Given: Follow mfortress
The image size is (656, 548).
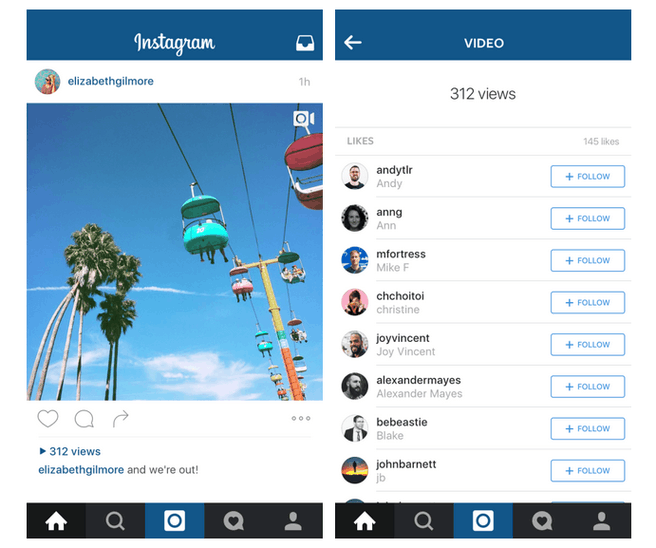Looking at the screenshot, I should tap(587, 261).
